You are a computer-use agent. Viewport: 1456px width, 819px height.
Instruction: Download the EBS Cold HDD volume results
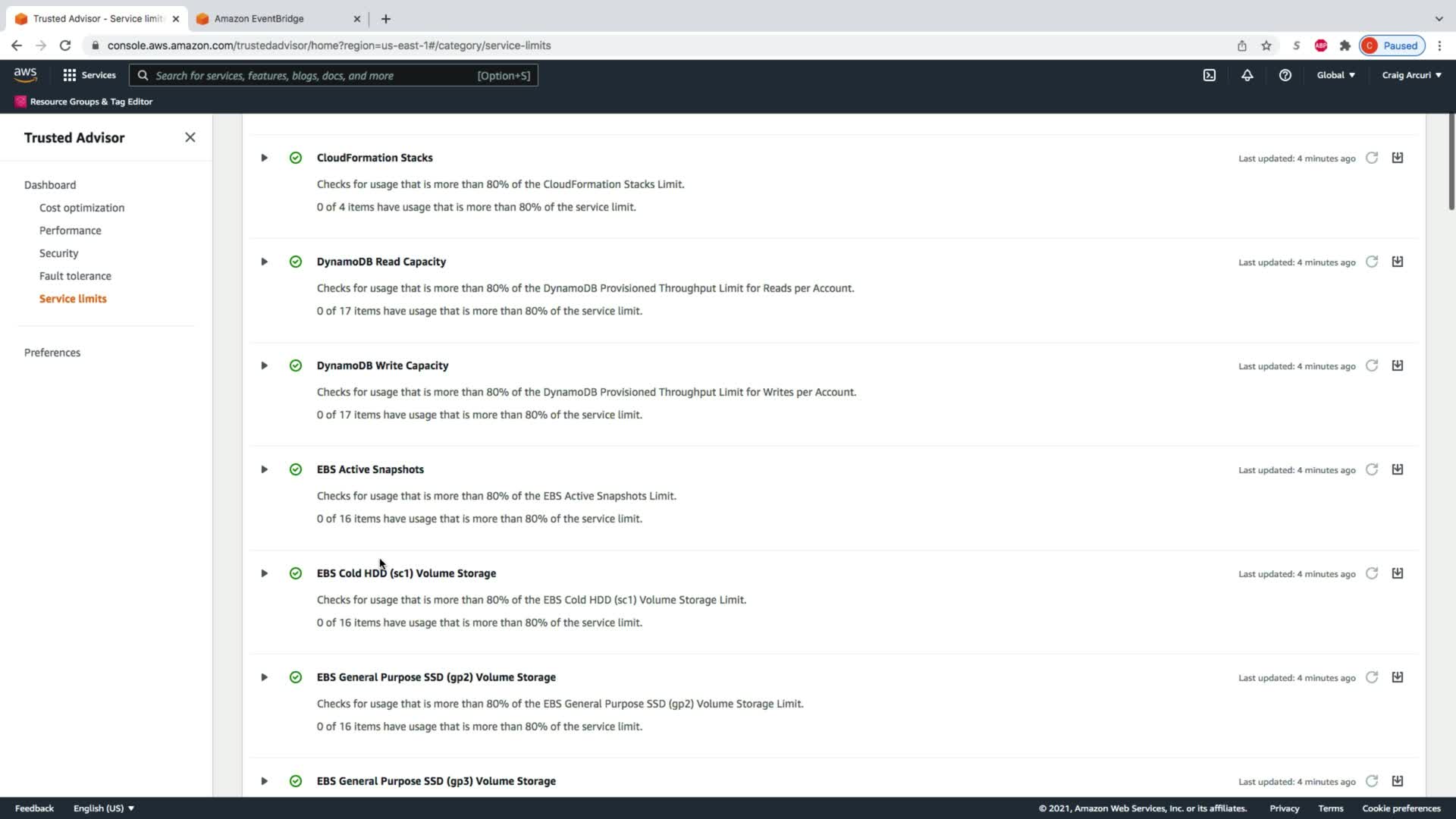point(1397,573)
